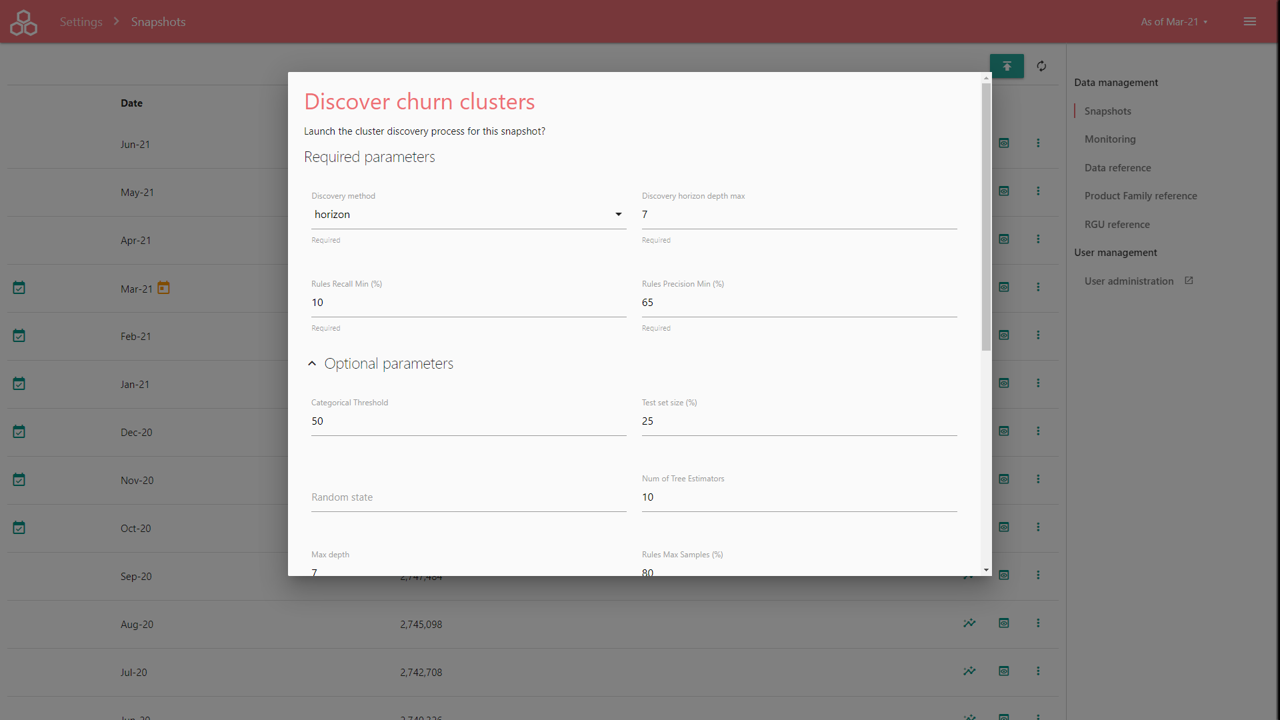Screen dimensions: 1280x720
Task: Click the May-21 date cell
Action: point(137,192)
